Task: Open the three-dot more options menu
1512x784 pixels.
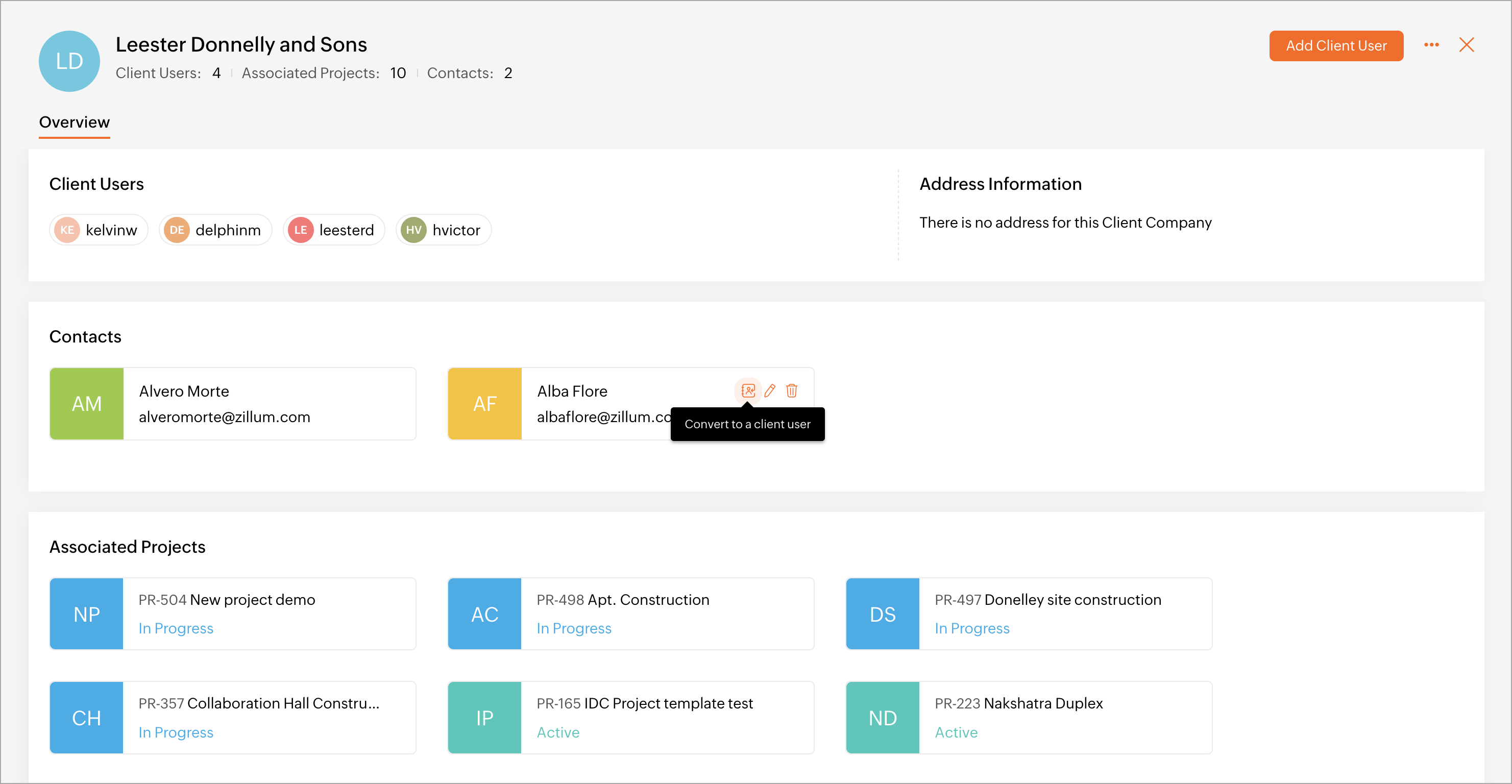Action: click(1431, 45)
